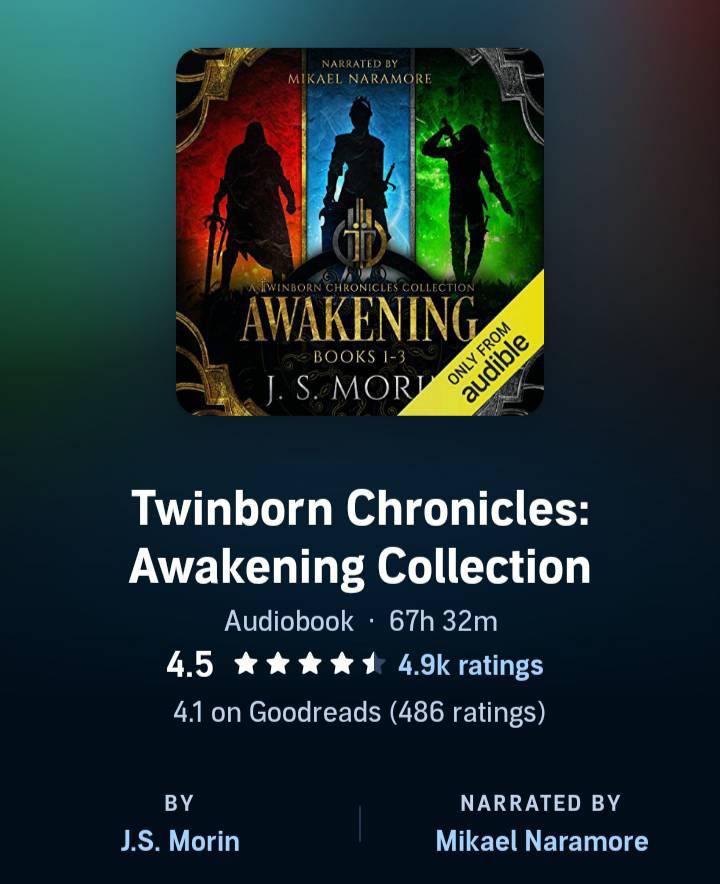Select the Twinborn Chronicles: Awakening Collection title
720x884 pixels.
point(360,537)
